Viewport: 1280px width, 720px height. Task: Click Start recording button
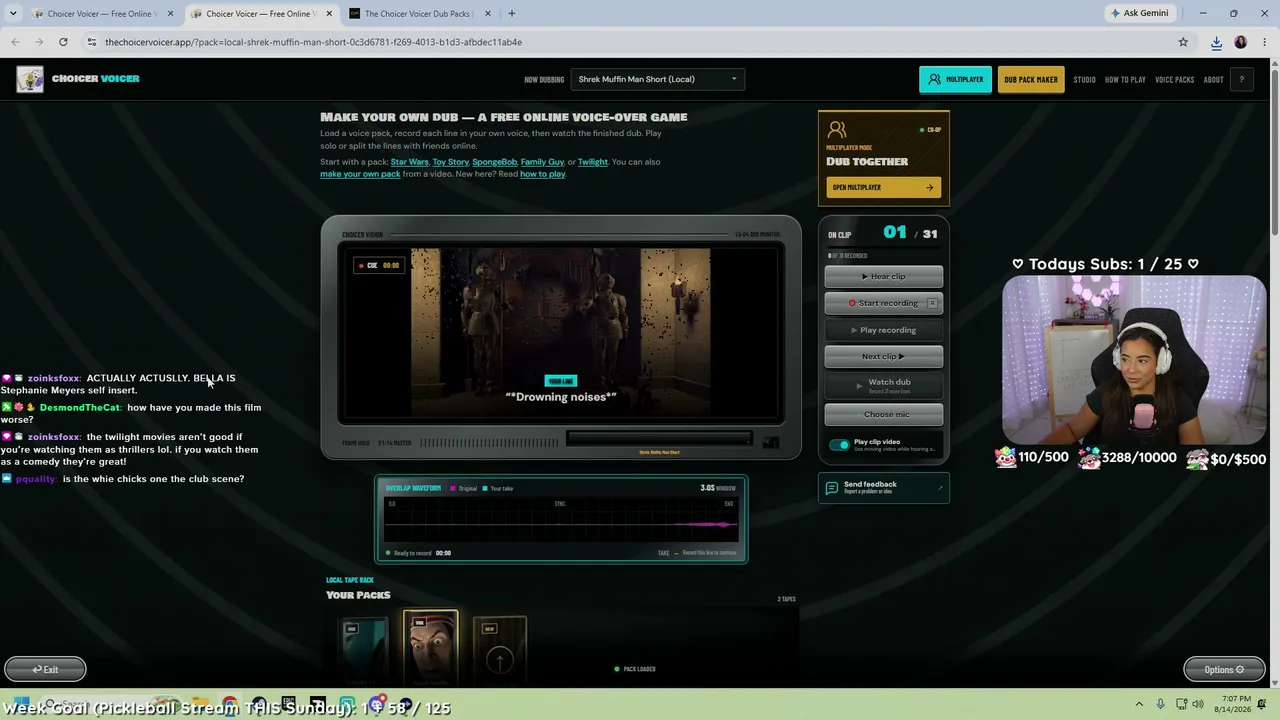tap(883, 303)
